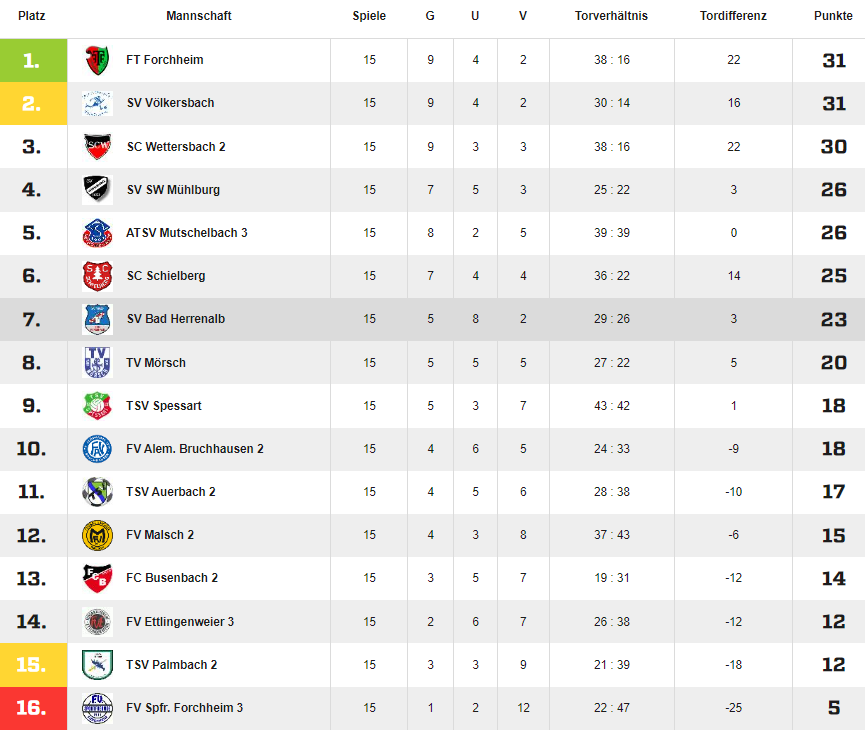
Task: Click the FC Busenbach 2 club crest
Action: tap(97, 578)
